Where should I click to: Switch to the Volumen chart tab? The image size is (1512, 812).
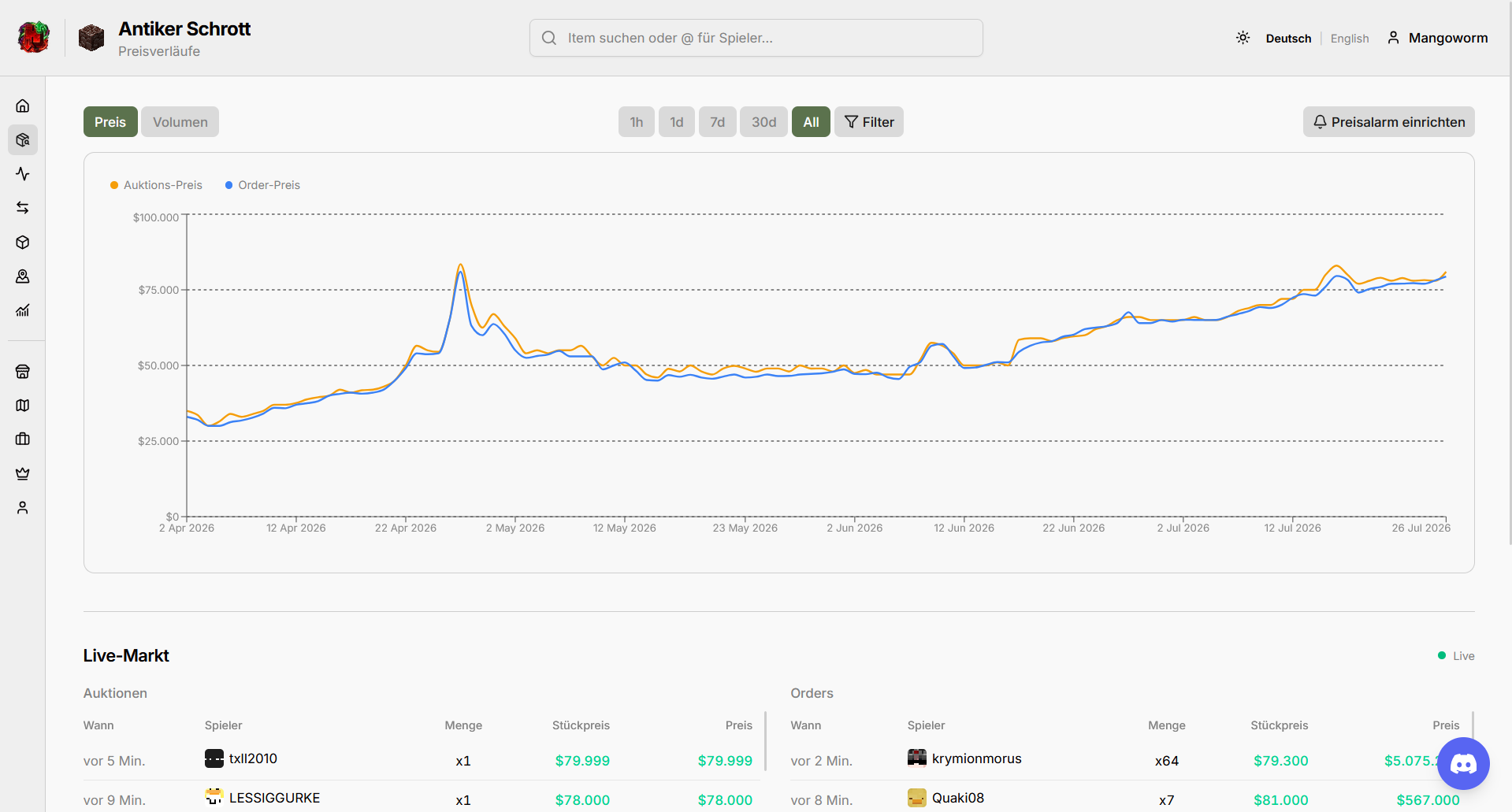180,122
